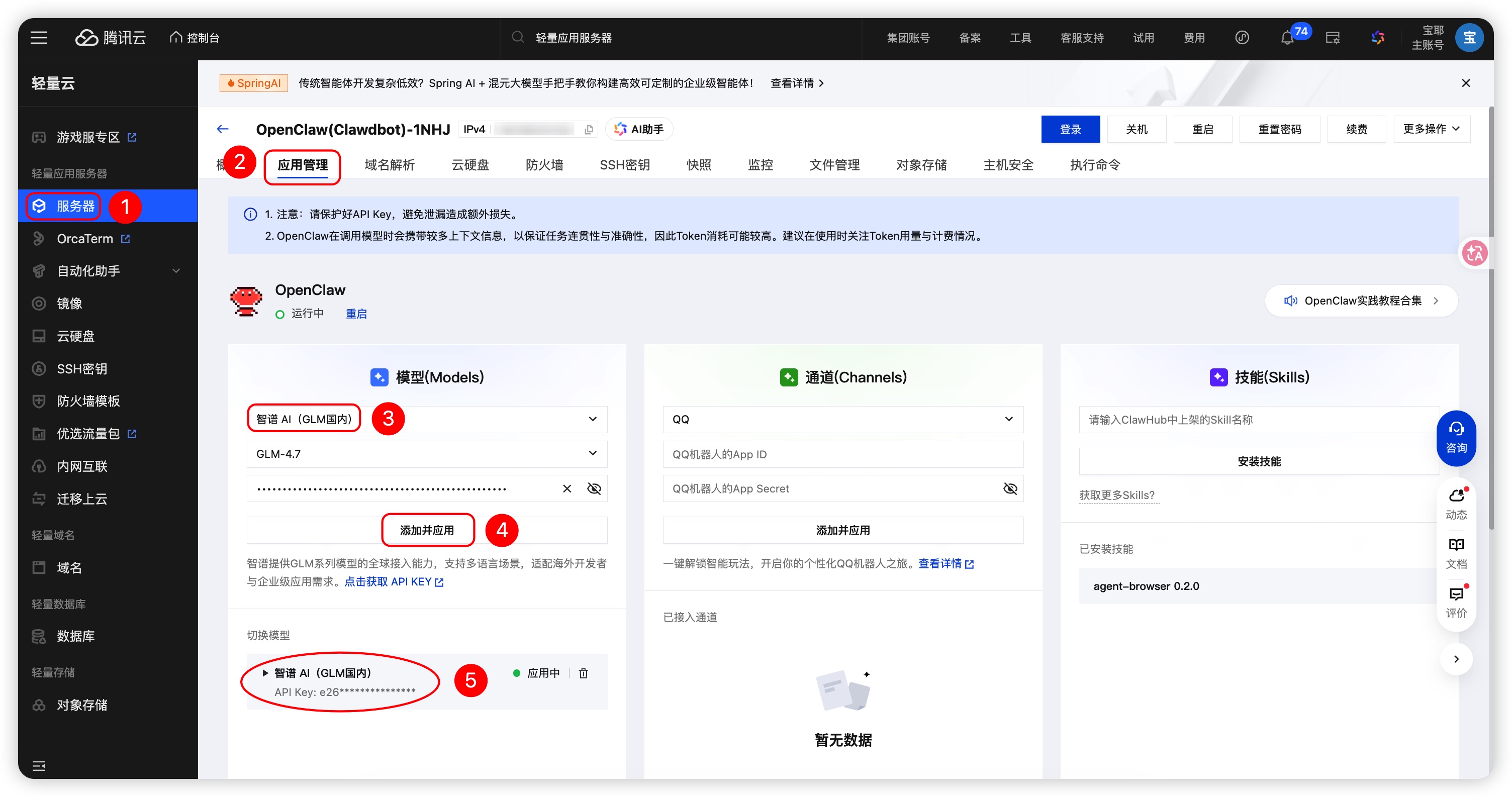Clear the API key field with the X icon
The image size is (1512, 797).
[x=566, y=488]
